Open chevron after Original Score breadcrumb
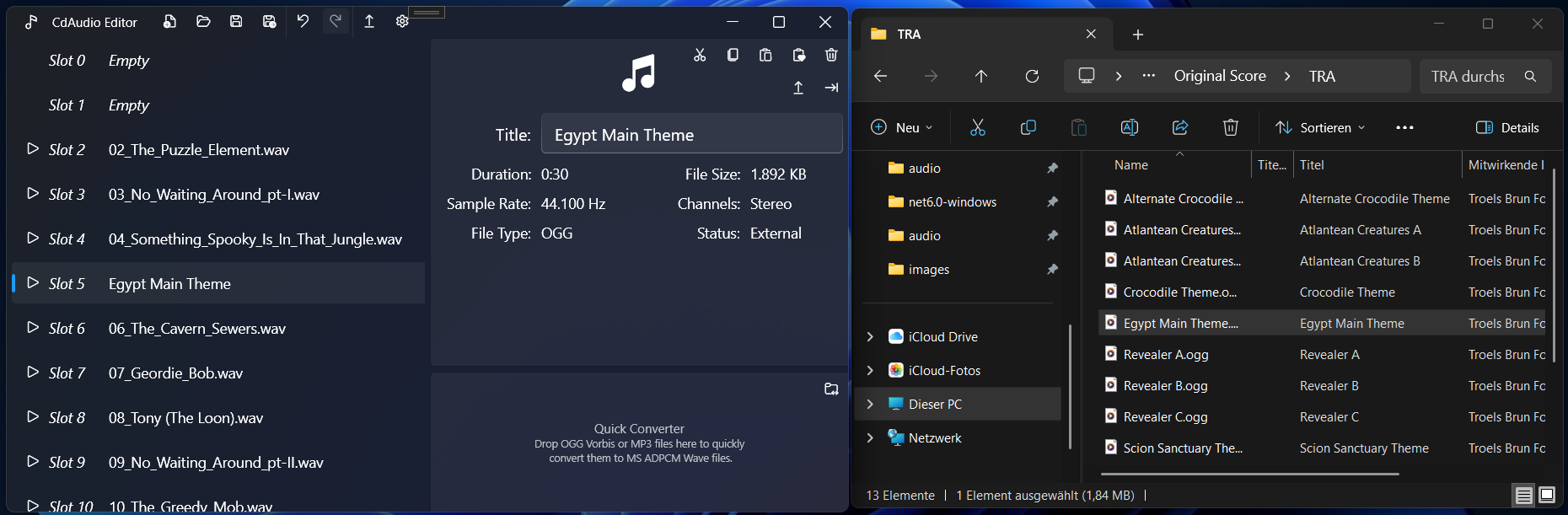This screenshot has height=515, width=1568. point(1287,76)
